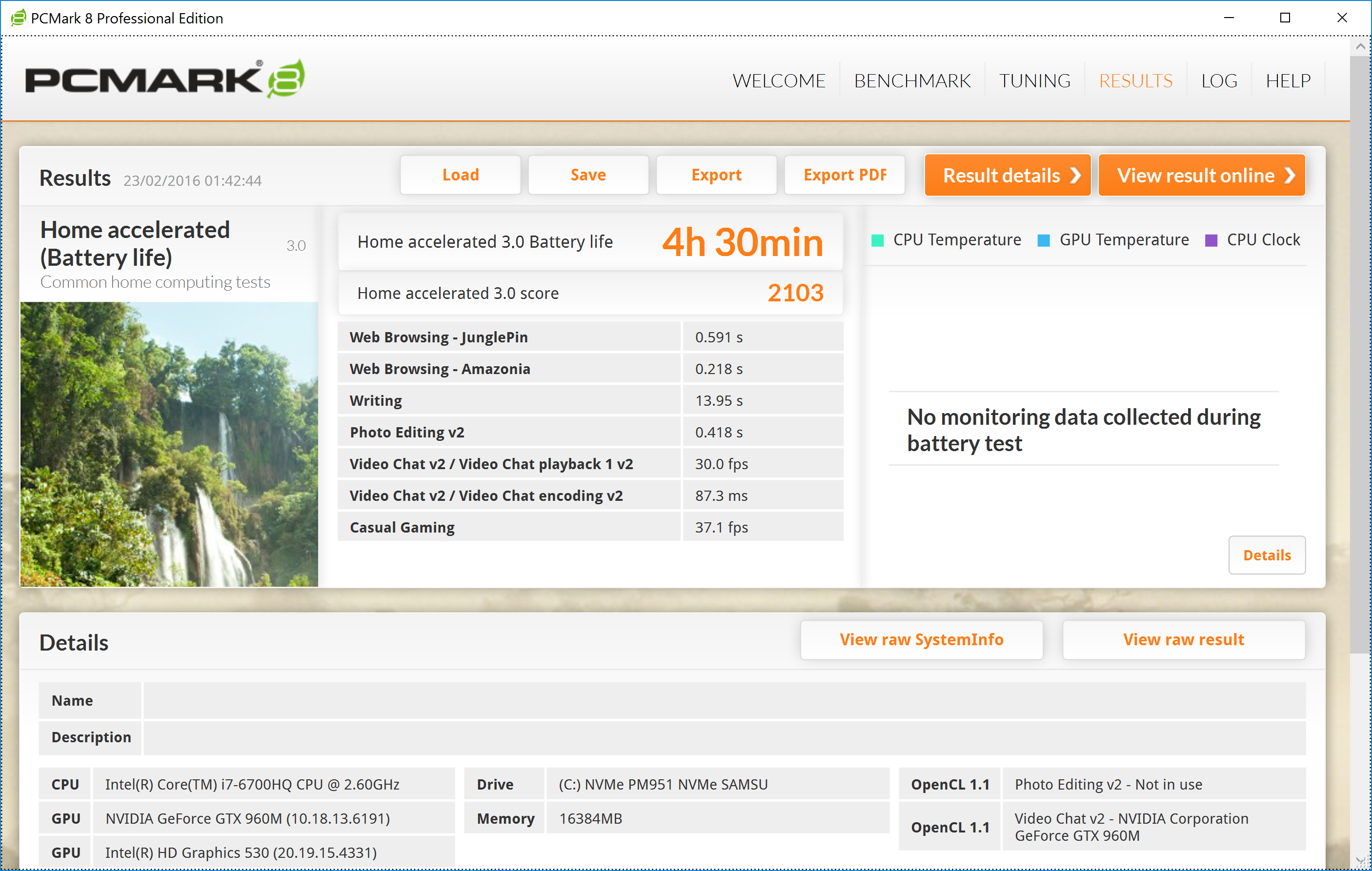Switch to the BENCHMARK tab
The image size is (1372, 871).
911,81
